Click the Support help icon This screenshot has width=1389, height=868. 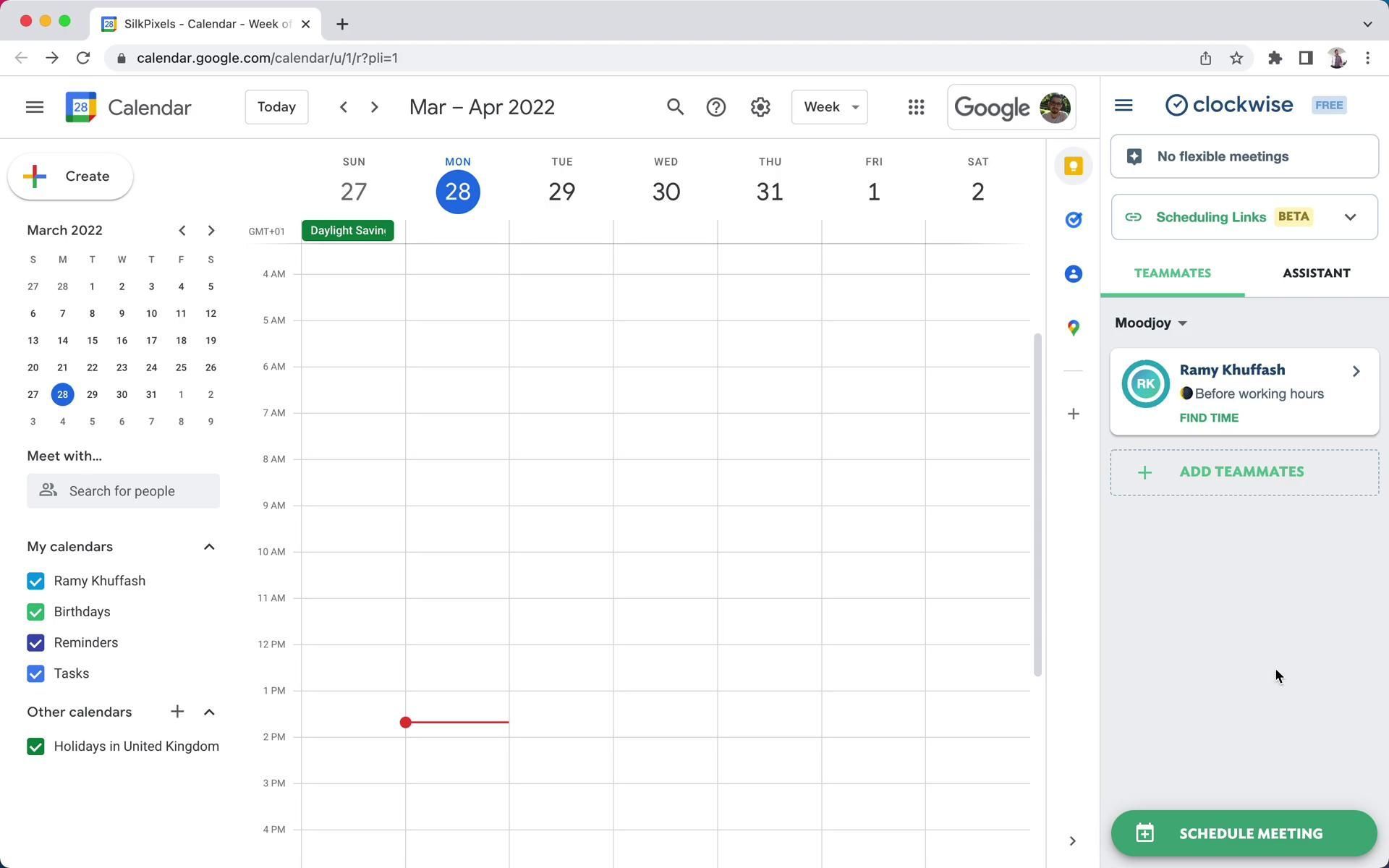(715, 107)
